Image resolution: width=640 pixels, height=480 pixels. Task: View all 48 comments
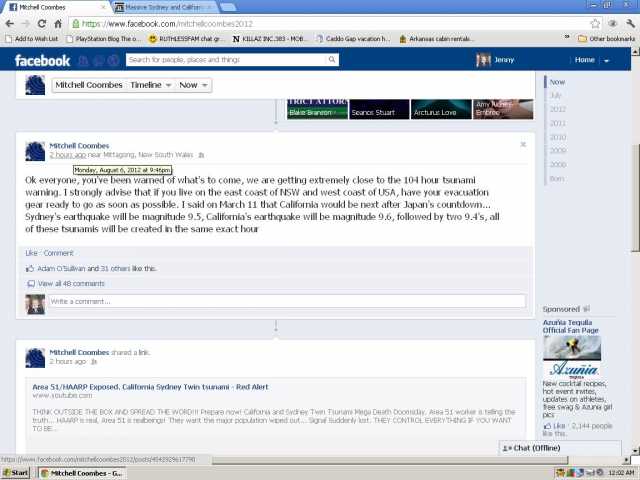pyautogui.click(x=71, y=284)
